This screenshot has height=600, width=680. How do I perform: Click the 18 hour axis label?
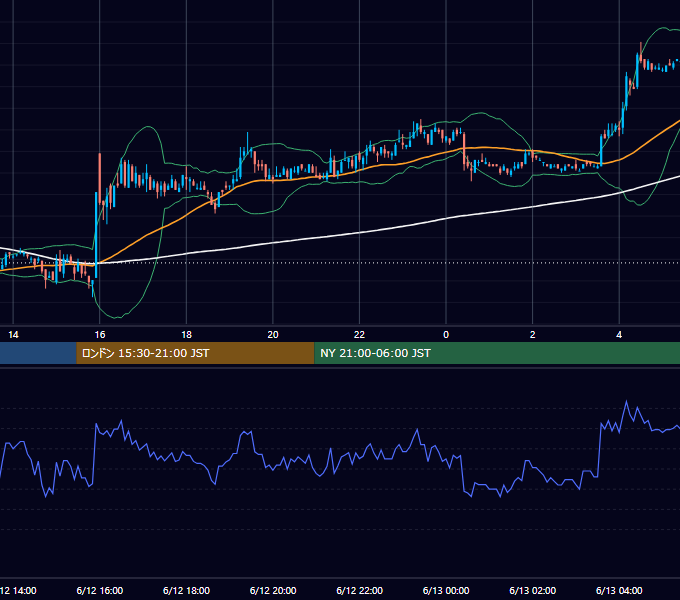point(186,335)
